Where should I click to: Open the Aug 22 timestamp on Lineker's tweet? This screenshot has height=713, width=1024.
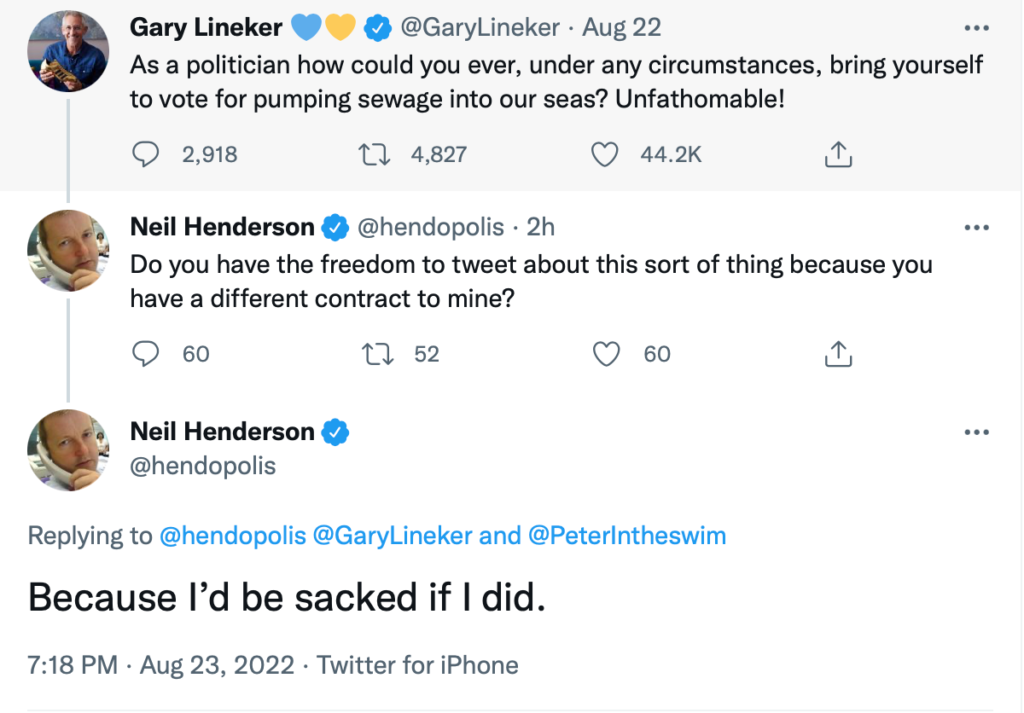[x=622, y=28]
